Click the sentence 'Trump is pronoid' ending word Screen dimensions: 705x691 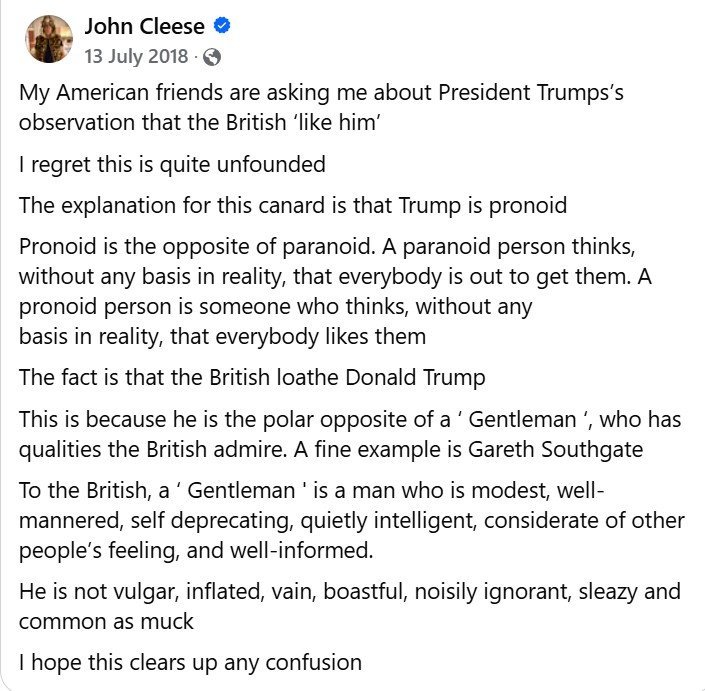click(527, 206)
